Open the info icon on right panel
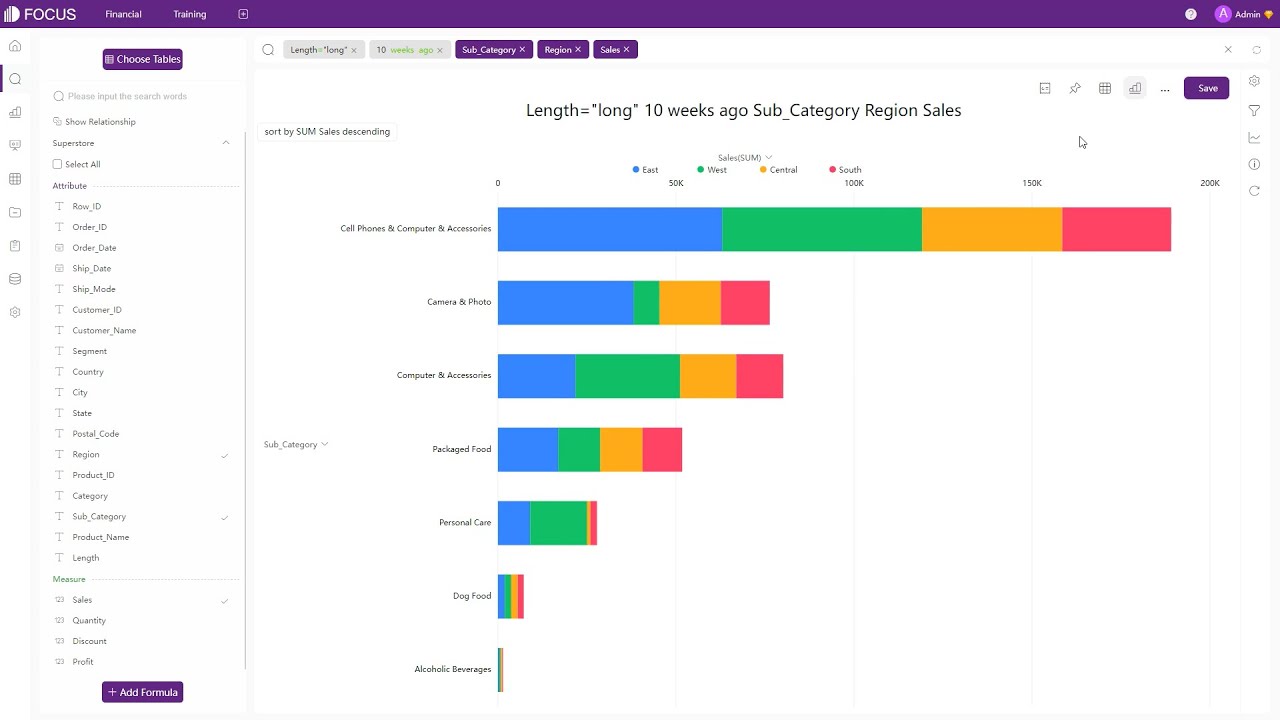 tap(1254, 164)
